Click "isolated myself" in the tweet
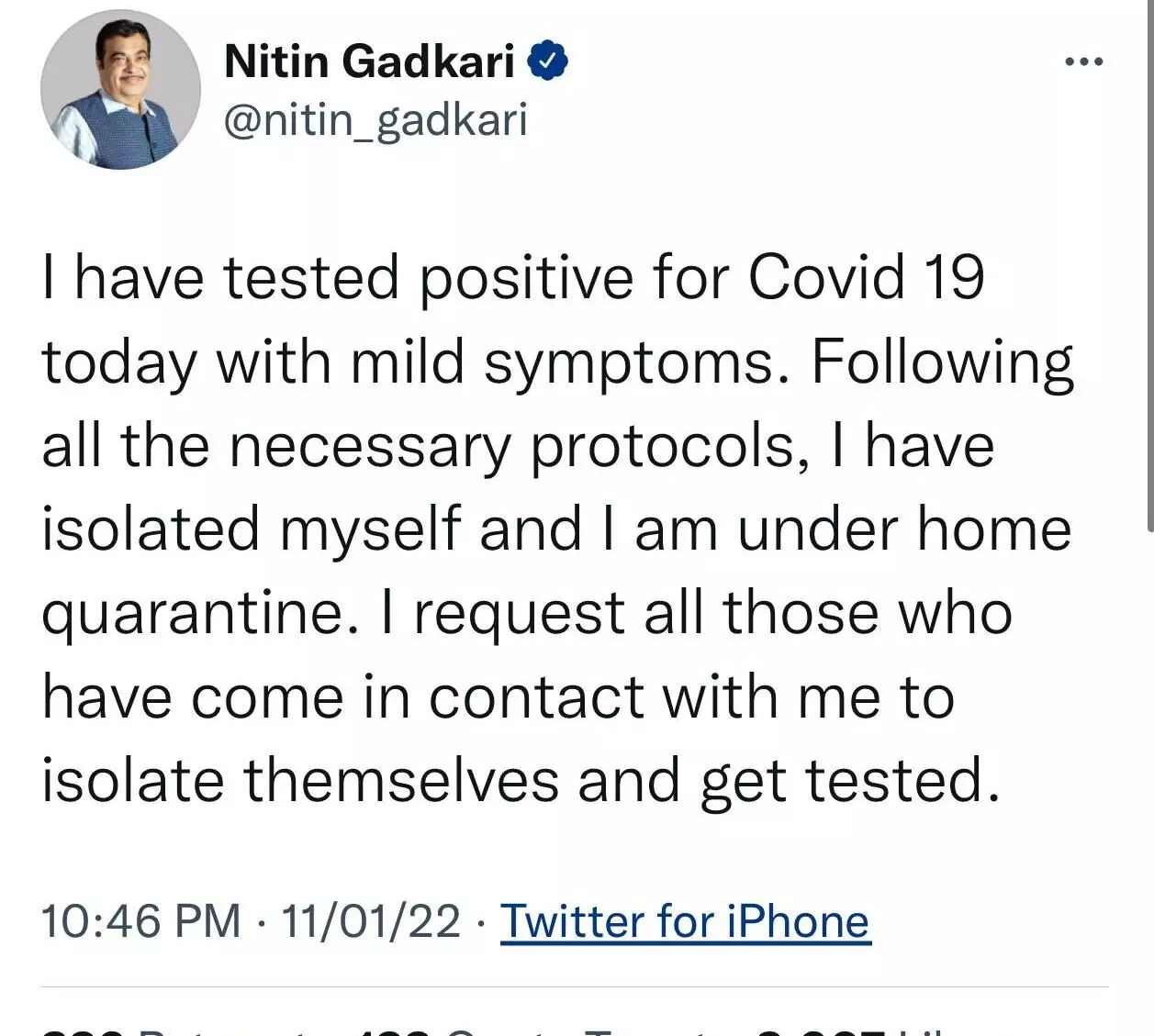This screenshot has height=1036, width=1154. (251, 529)
